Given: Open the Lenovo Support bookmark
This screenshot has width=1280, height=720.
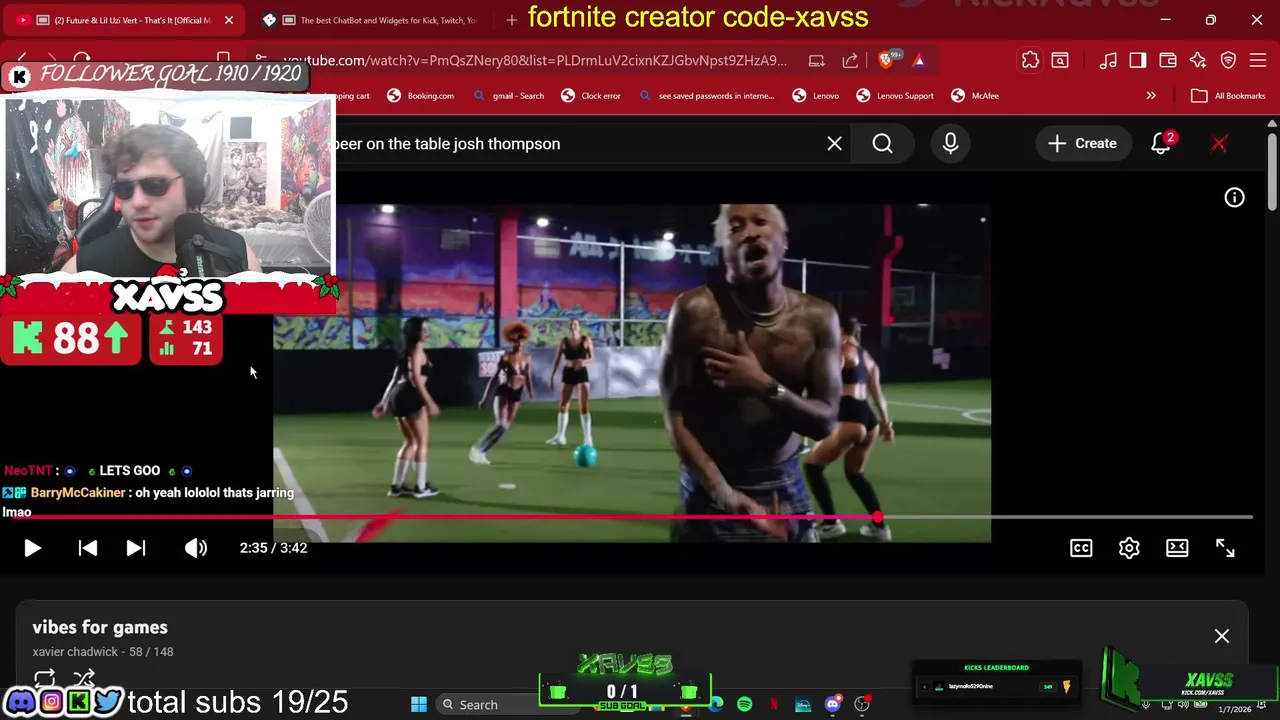Looking at the screenshot, I should click(x=895, y=96).
